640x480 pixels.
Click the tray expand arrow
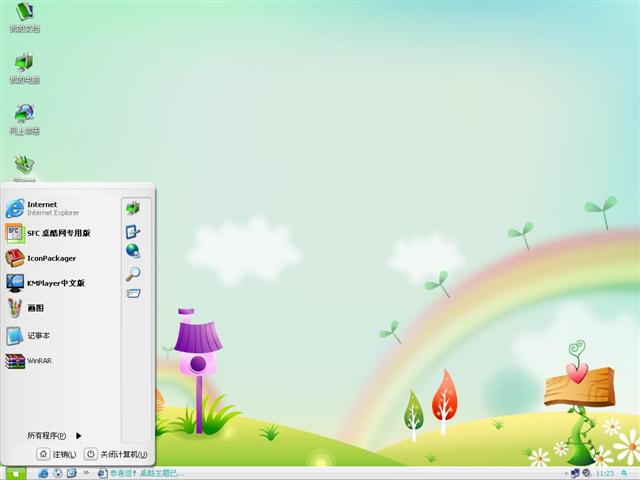tap(567, 473)
